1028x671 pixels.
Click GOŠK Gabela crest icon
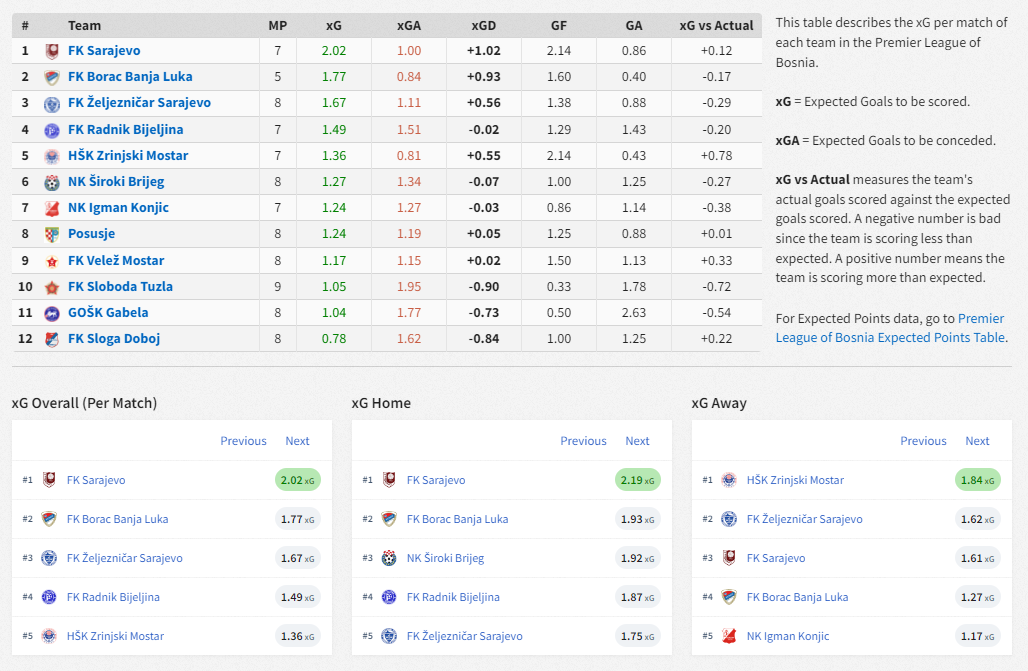point(52,314)
